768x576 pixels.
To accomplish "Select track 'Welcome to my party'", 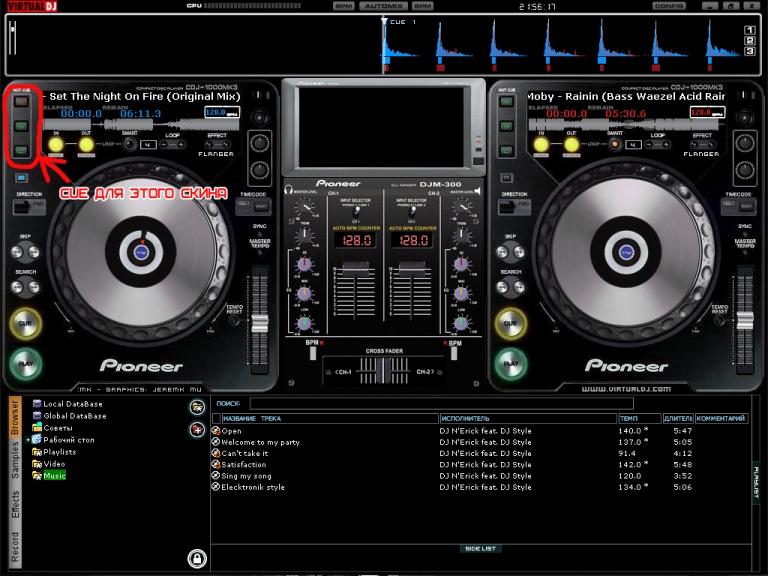I will [x=260, y=442].
